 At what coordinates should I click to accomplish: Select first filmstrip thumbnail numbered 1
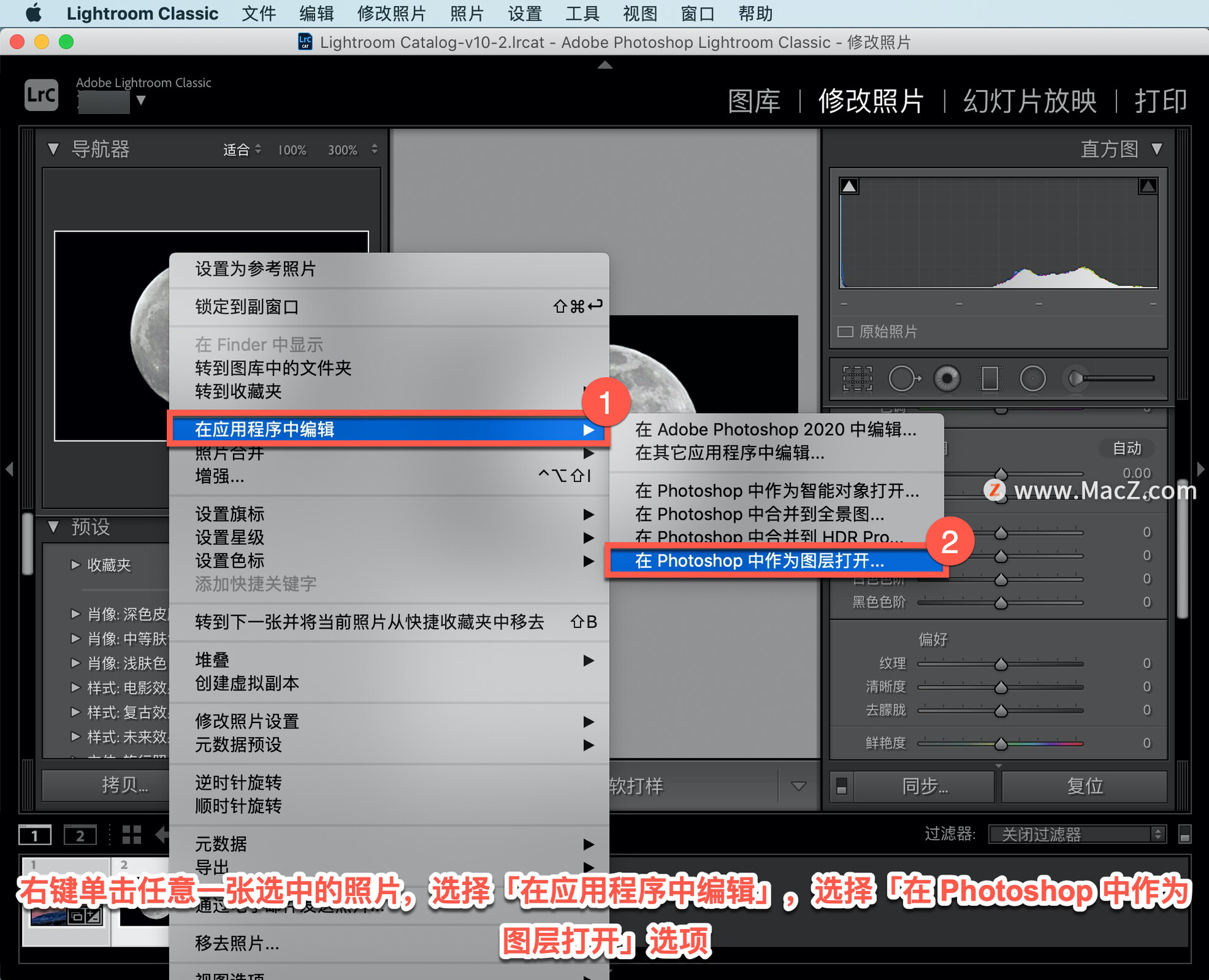coord(66,901)
